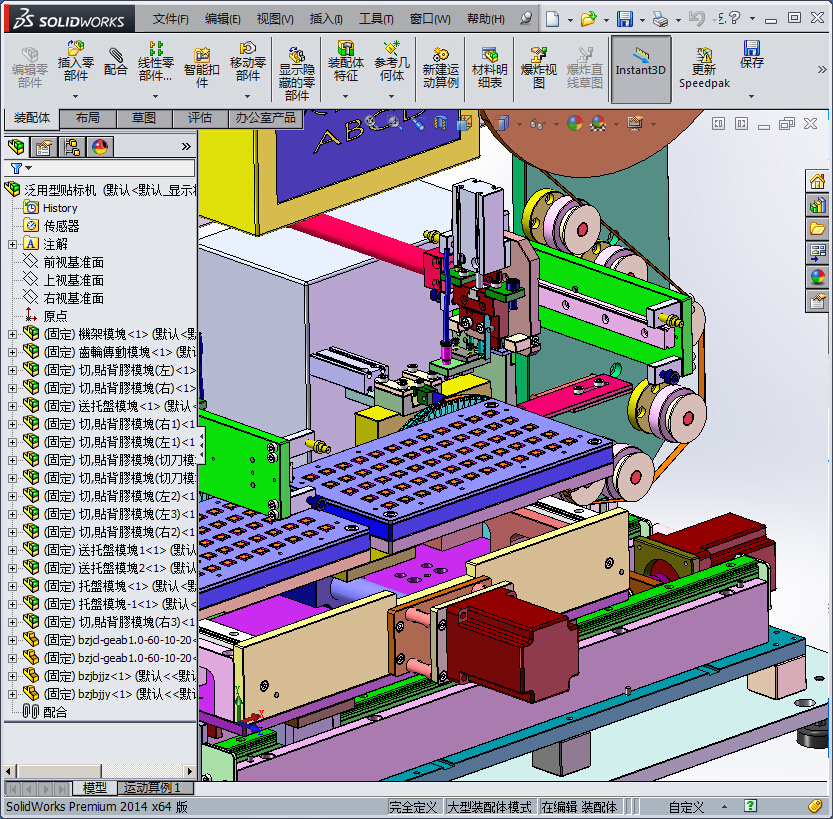
Task: Click Edit Appearance color ball in view toolbar
Action: (574, 124)
